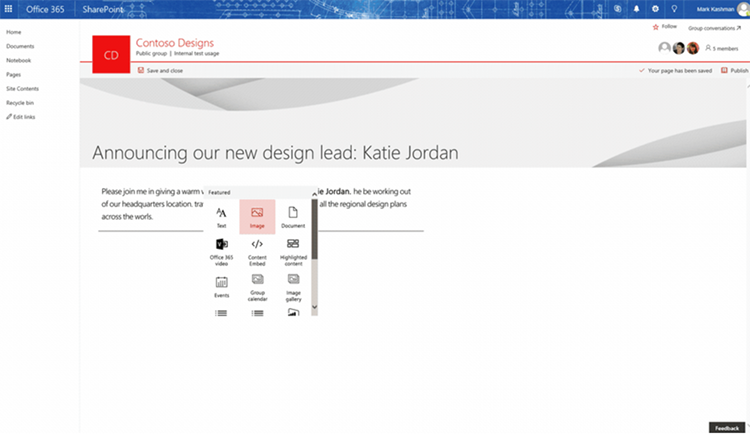This screenshot has height=439, width=750.
Task: Click the Save and close label
Action: point(165,70)
